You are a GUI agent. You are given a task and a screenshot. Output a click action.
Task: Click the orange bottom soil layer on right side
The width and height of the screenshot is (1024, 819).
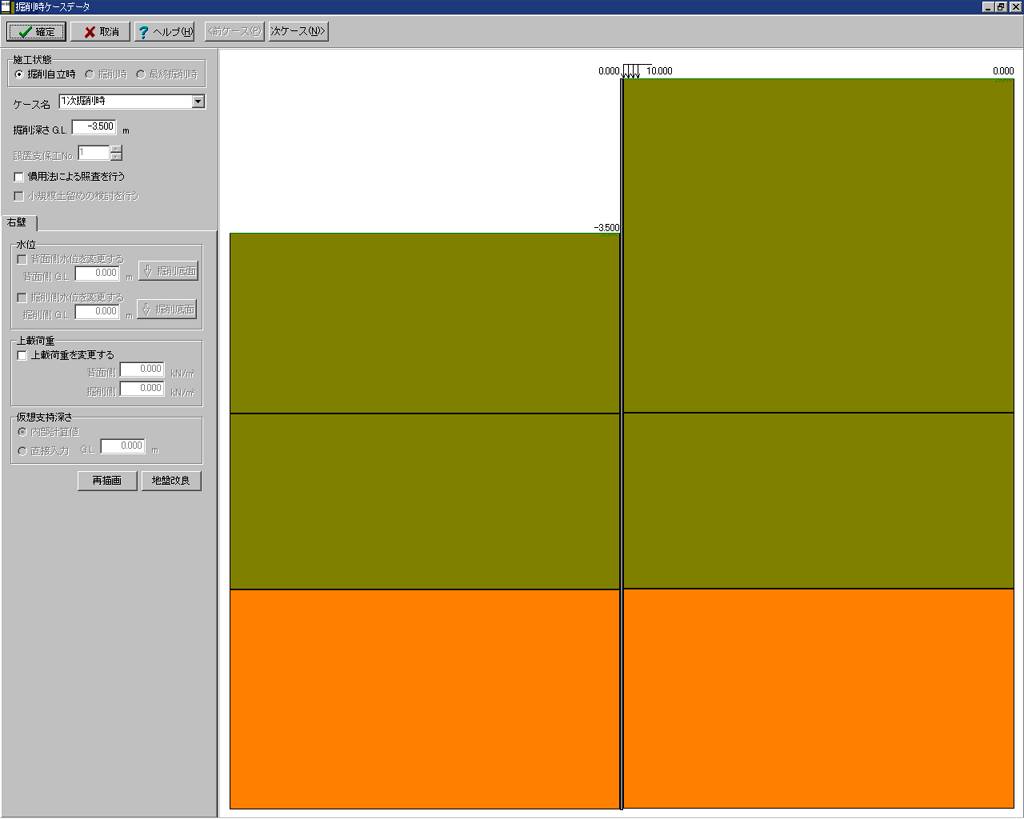tap(818, 698)
